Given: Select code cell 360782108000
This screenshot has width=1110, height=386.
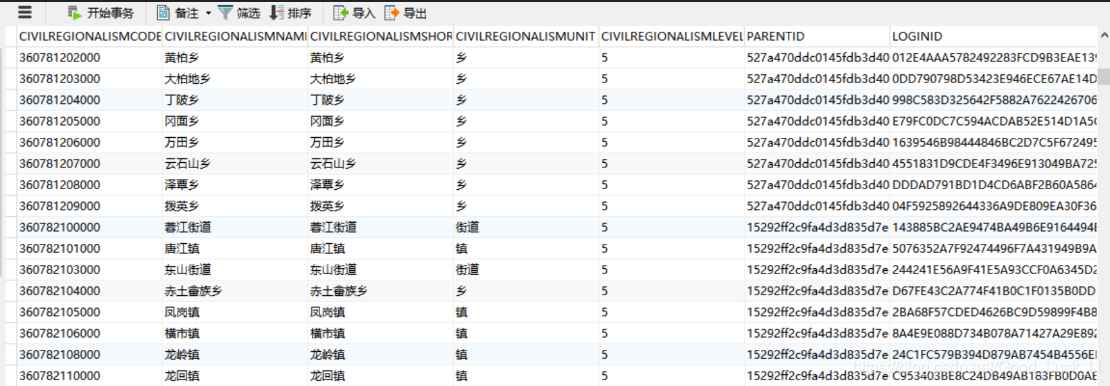Looking at the screenshot, I should 89,354.
